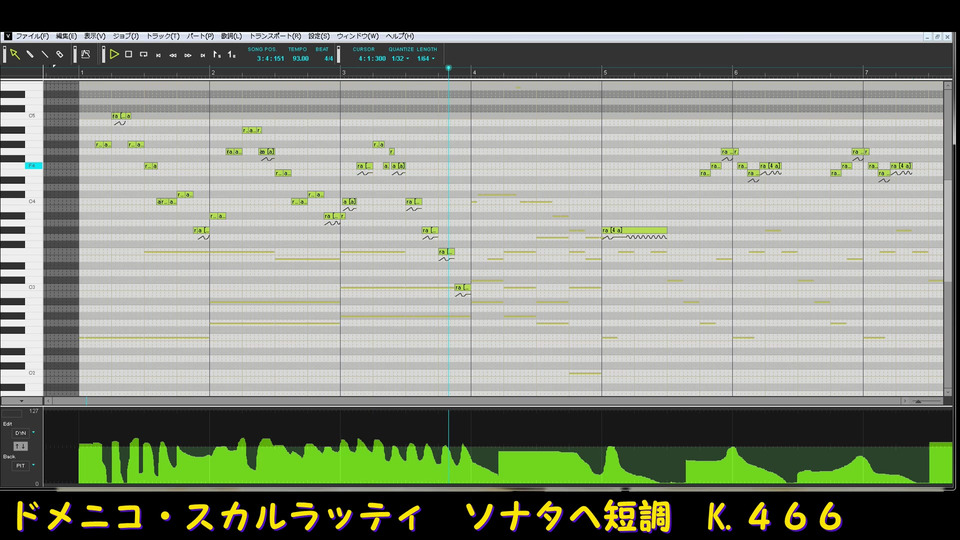Viewport: 960px width, 540px height.
Task: Open the ファイル(F) menu
Action: (x=32, y=36)
